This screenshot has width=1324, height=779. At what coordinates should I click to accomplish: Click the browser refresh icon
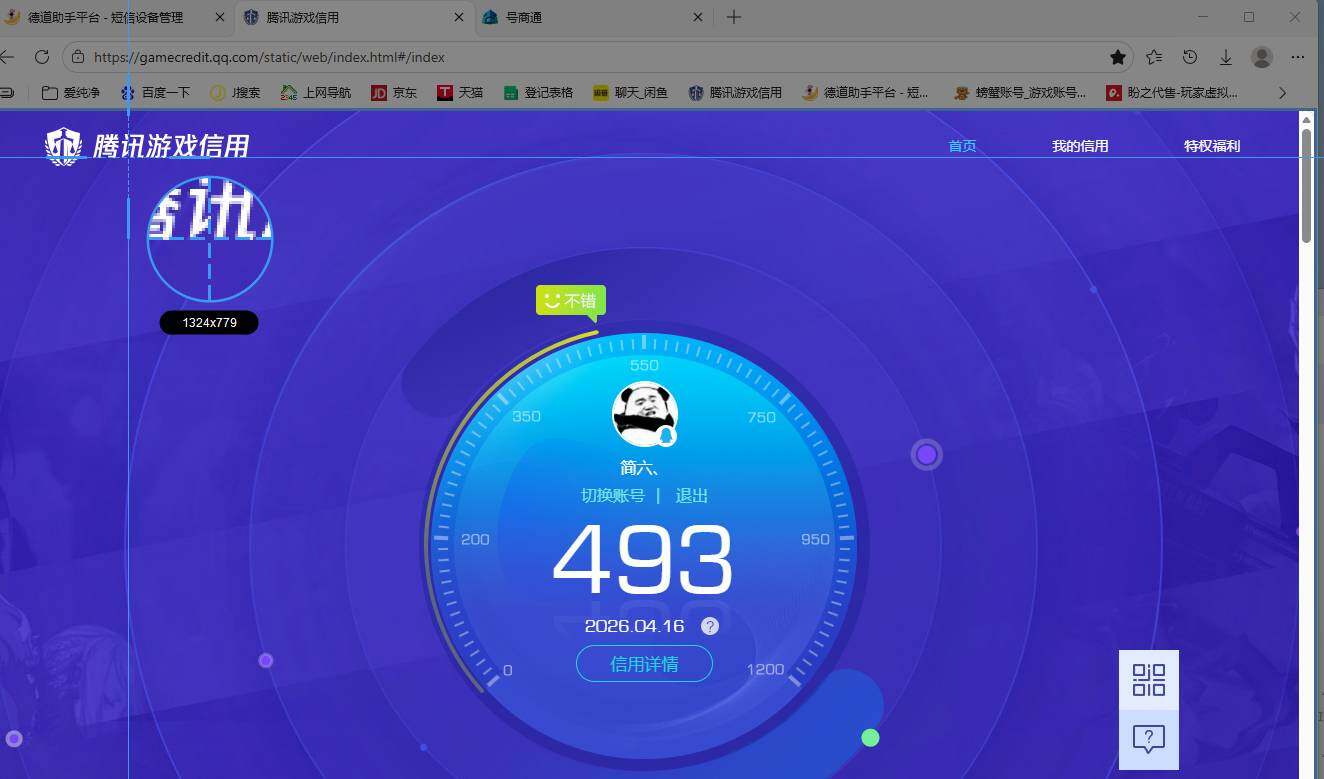(x=42, y=57)
